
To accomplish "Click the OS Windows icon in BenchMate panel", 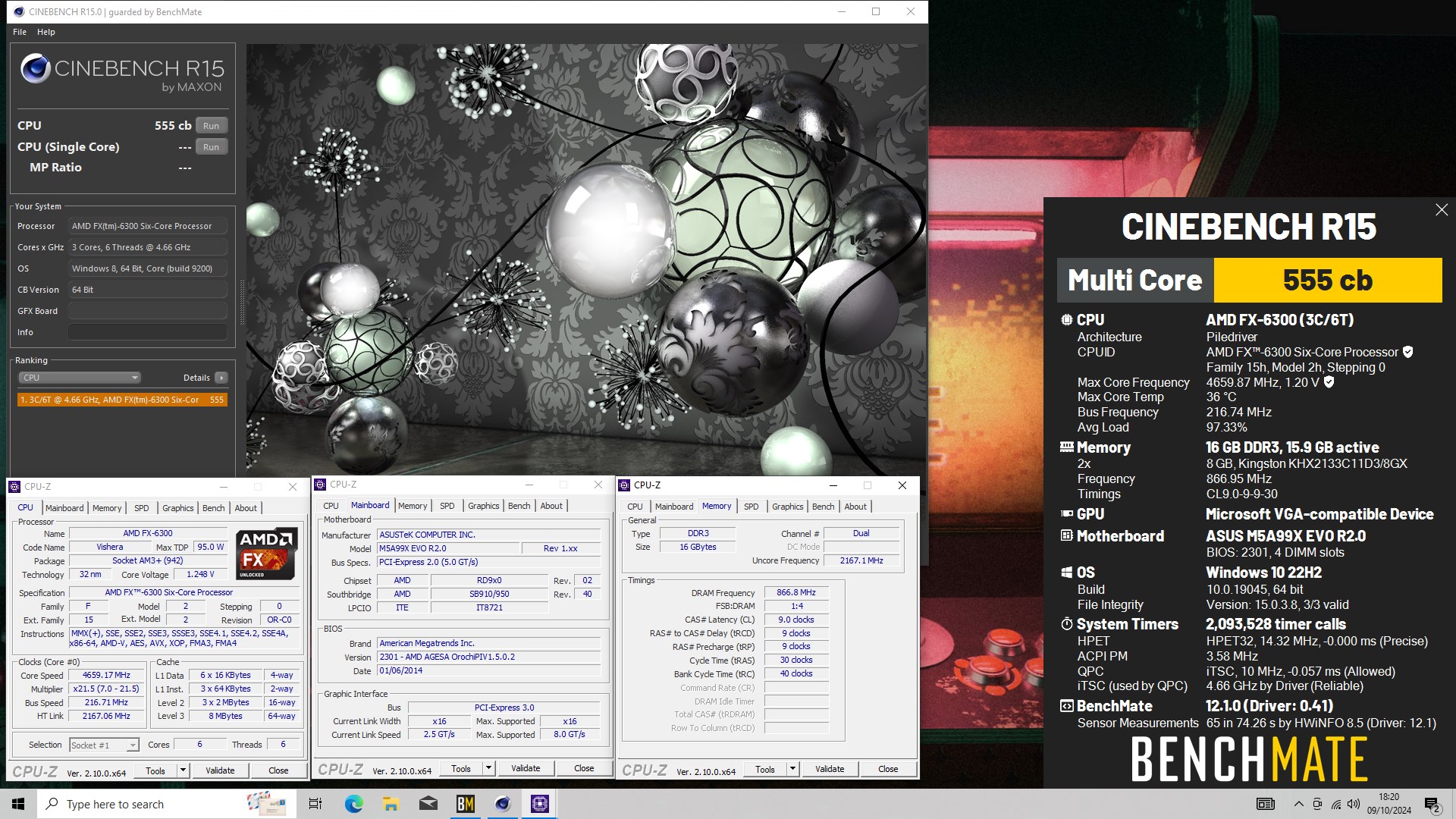I will (x=1066, y=573).
